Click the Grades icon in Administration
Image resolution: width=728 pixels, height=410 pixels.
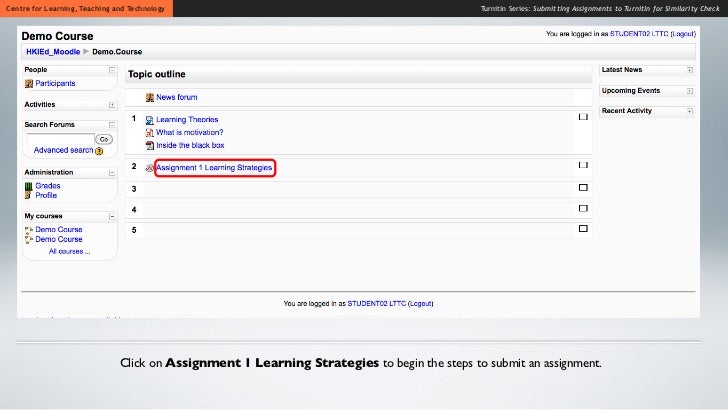(x=28, y=186)
